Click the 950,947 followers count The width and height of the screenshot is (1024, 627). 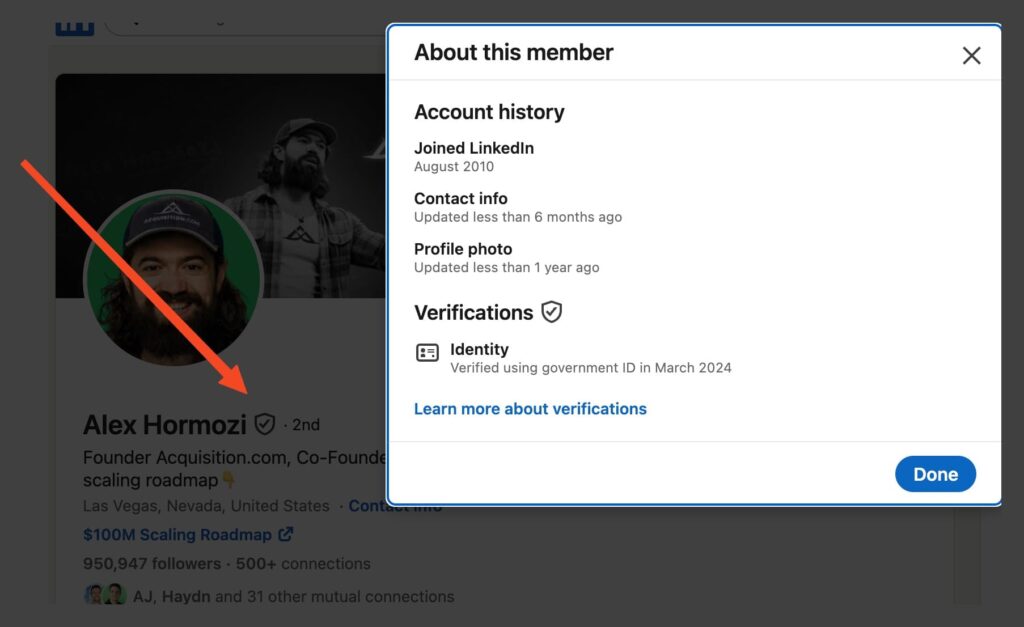click(152, 564)
